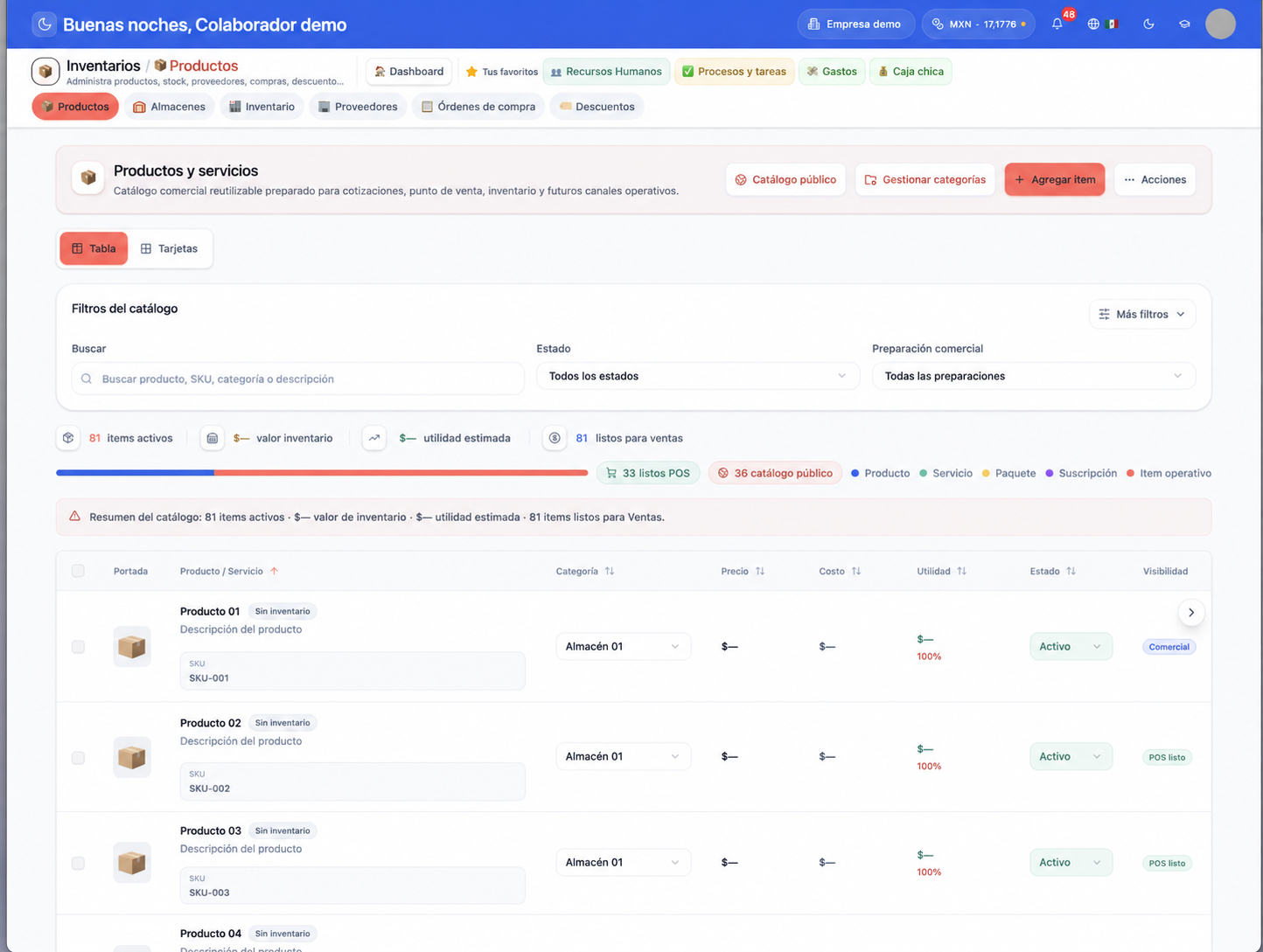Open the Proveedores tab
The width and height of the screenshot is (1263, 952).
point(358,107)
